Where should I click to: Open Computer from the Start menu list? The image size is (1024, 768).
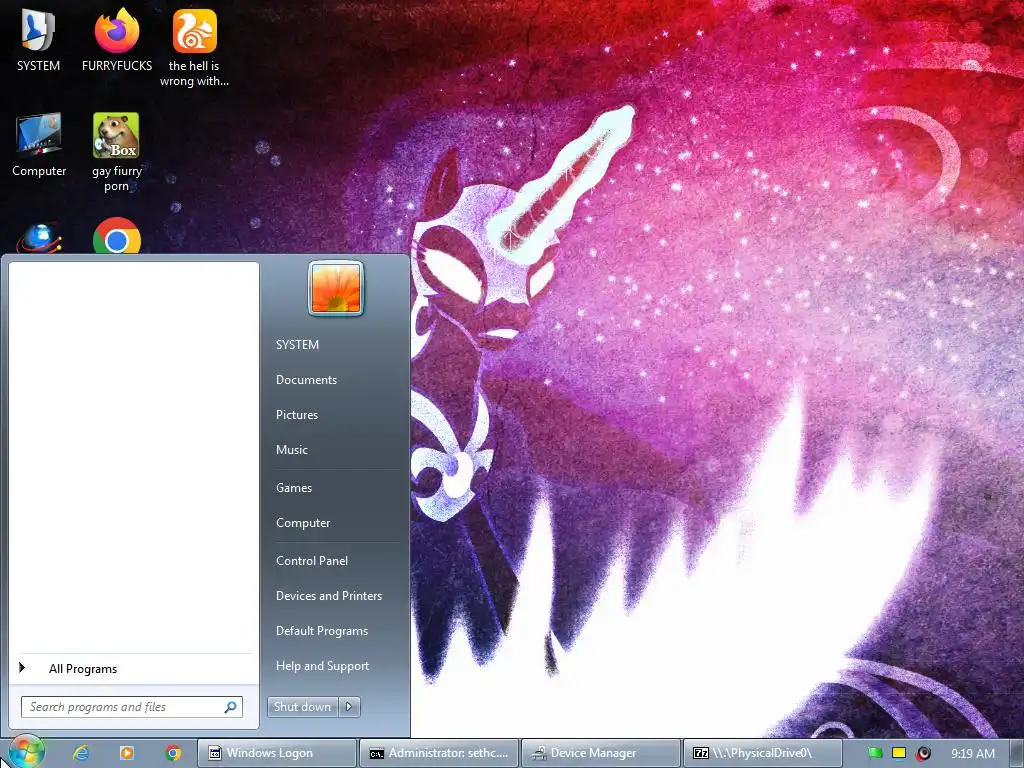[303, 523]
